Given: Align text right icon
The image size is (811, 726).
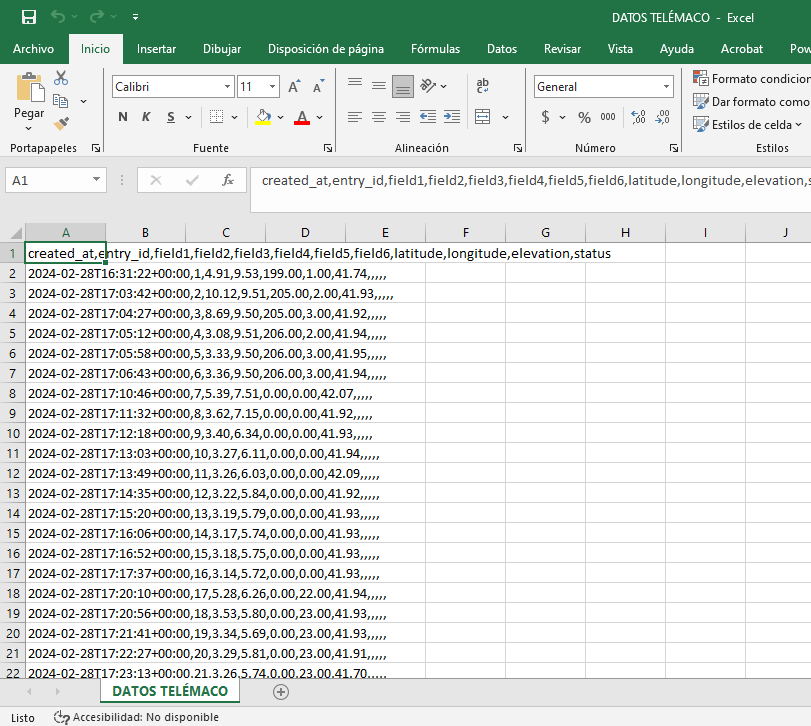Looking at the screenshot, I should click(x=402, y=117).
